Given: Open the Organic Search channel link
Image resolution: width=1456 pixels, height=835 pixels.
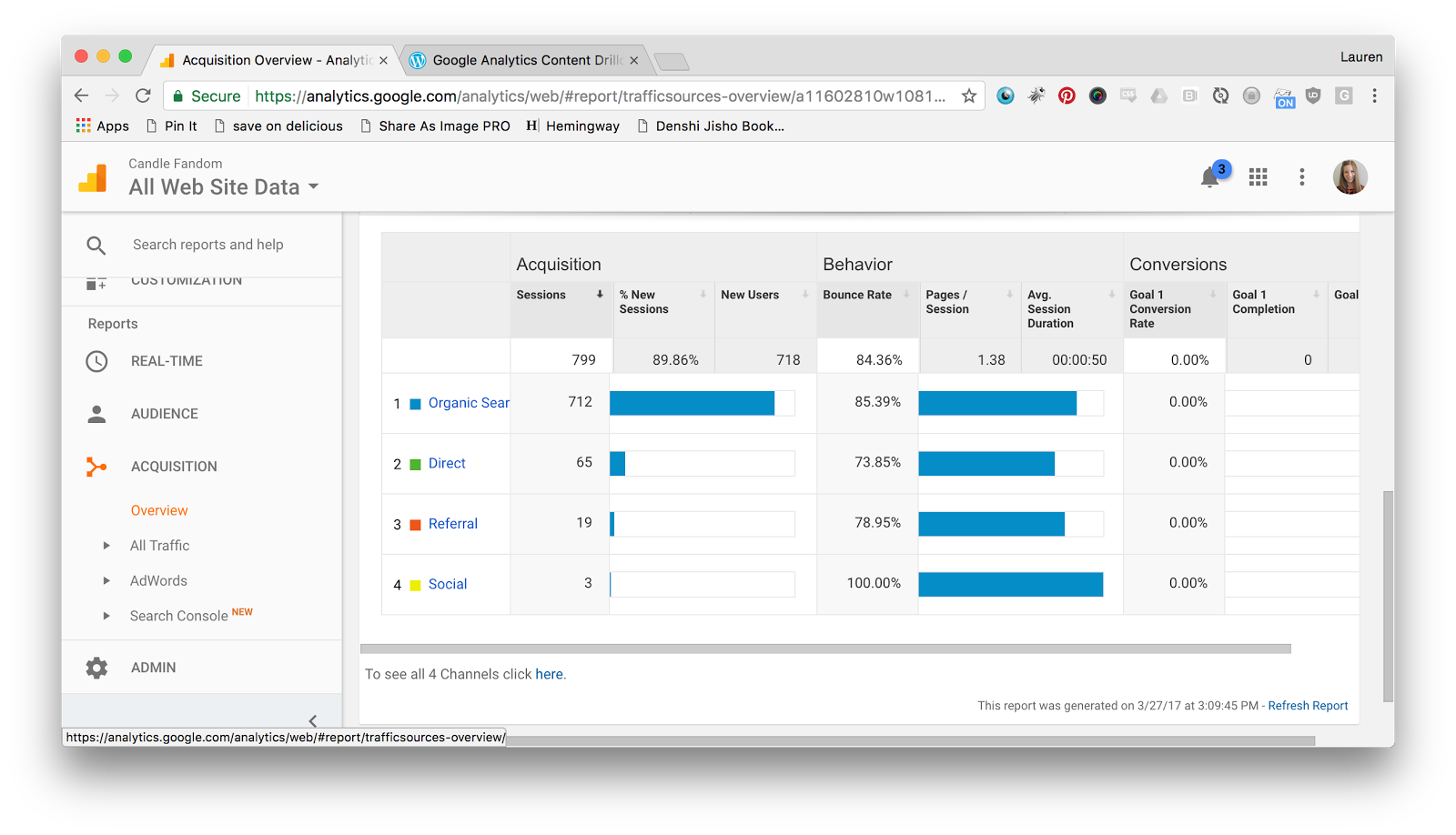Looking at the screenshot, I should (x=468, y=403).
